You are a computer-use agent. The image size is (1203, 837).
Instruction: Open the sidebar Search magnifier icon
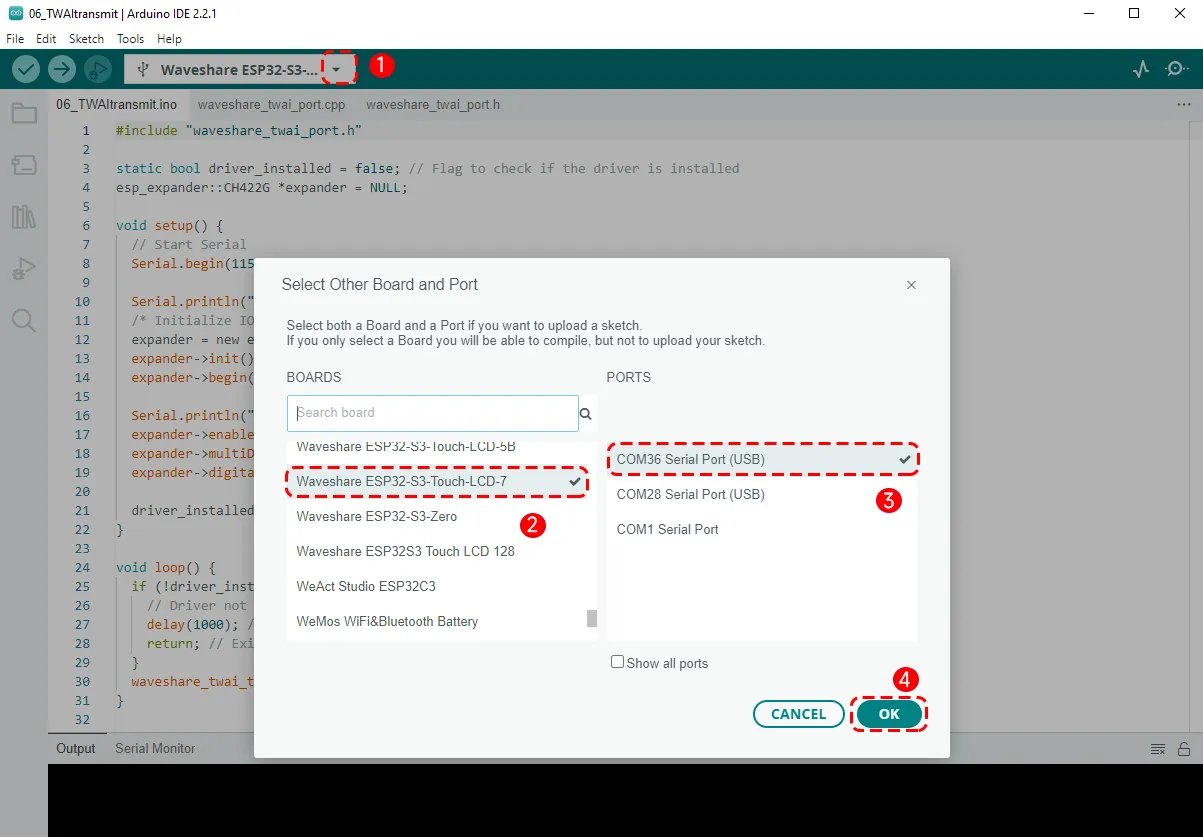point(24,321)
